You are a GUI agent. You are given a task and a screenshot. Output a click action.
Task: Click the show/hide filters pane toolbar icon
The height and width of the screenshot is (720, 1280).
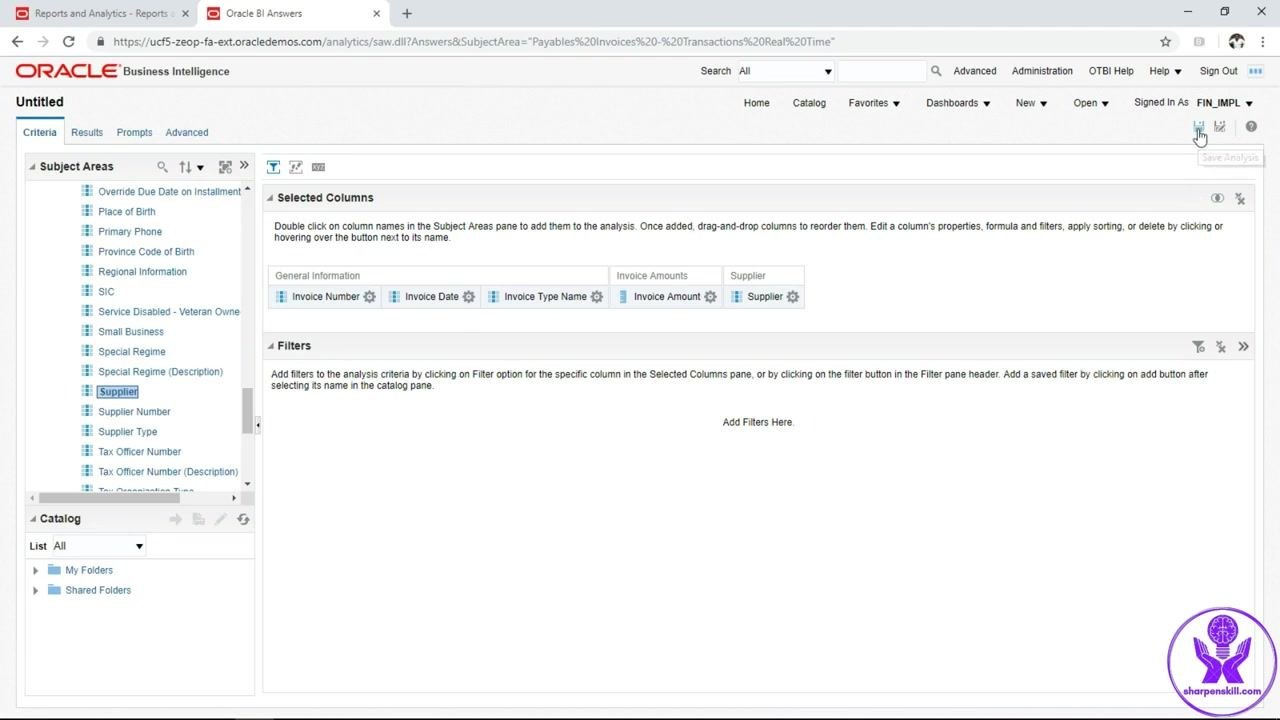coord(273,167)
